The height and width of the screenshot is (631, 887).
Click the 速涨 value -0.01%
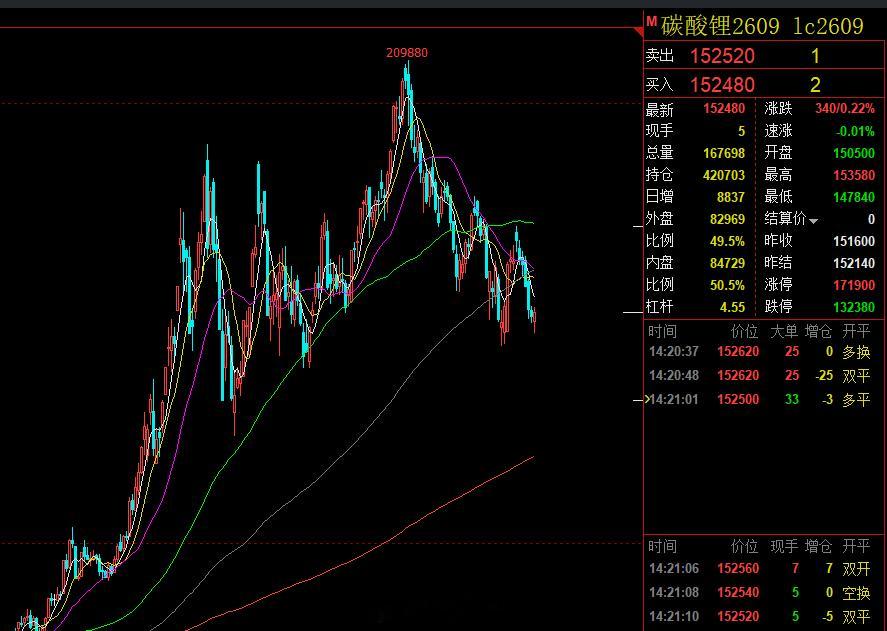[855, 131]
